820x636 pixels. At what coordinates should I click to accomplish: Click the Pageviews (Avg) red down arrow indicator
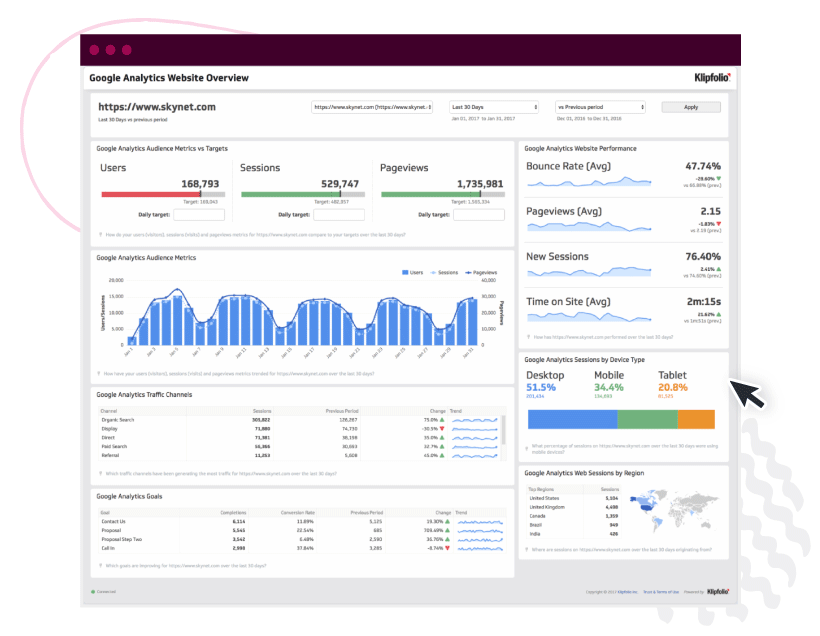click(x=719, y=224)
